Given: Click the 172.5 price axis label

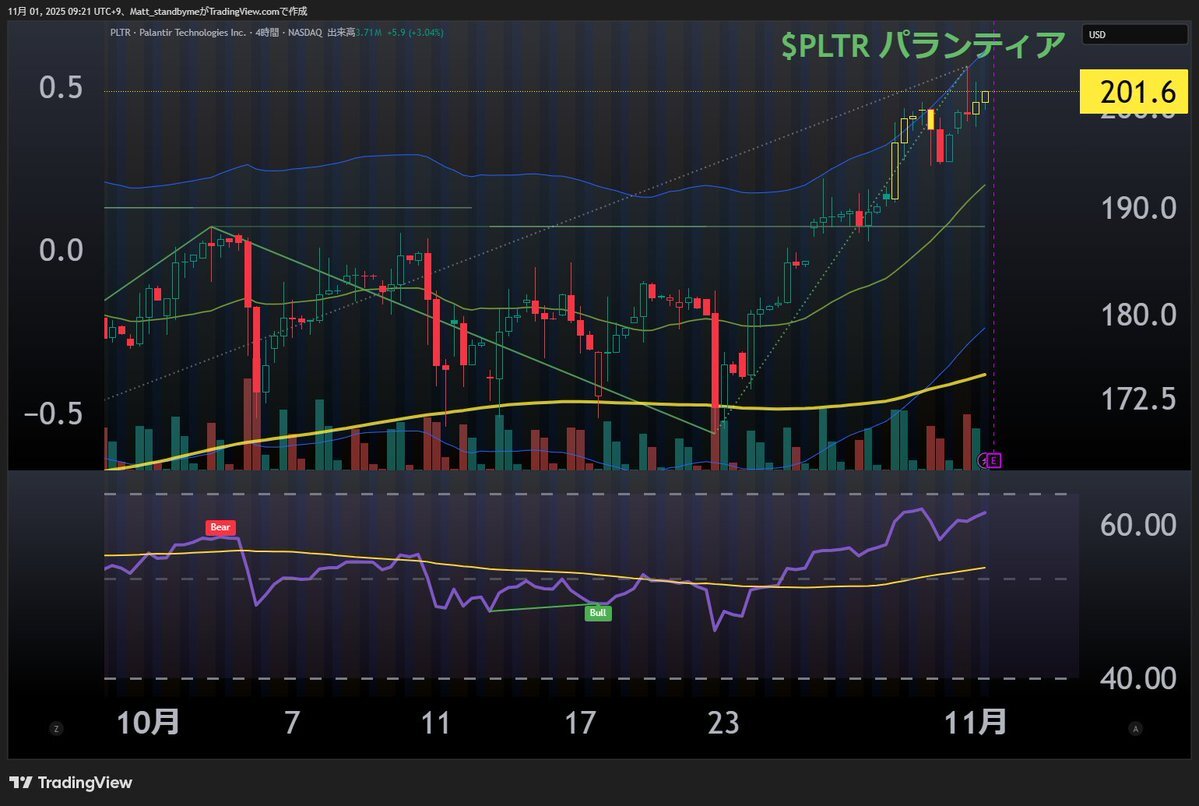Looking at the screenshot, I should click(1137, 400).
